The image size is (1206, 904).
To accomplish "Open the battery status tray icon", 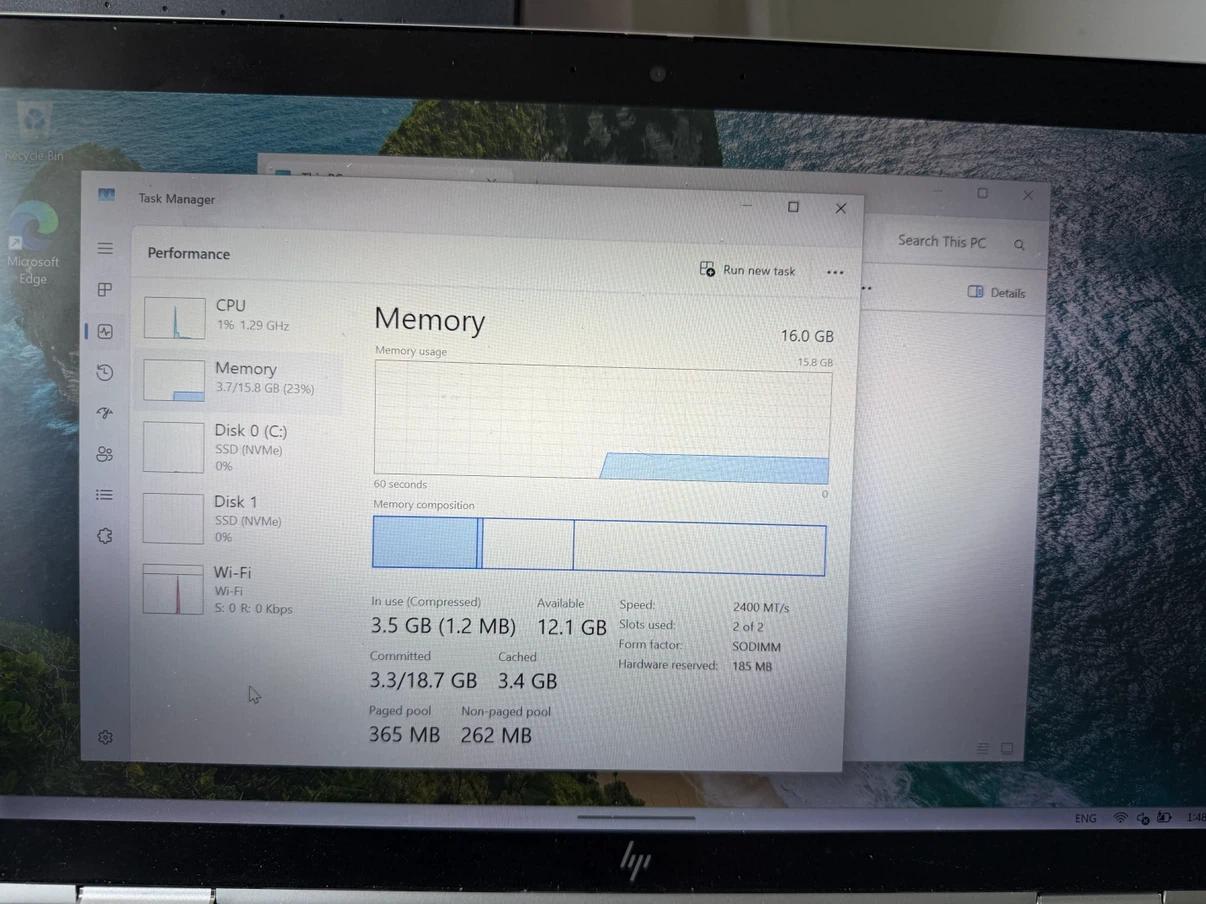I will (x=1163, y=818).
